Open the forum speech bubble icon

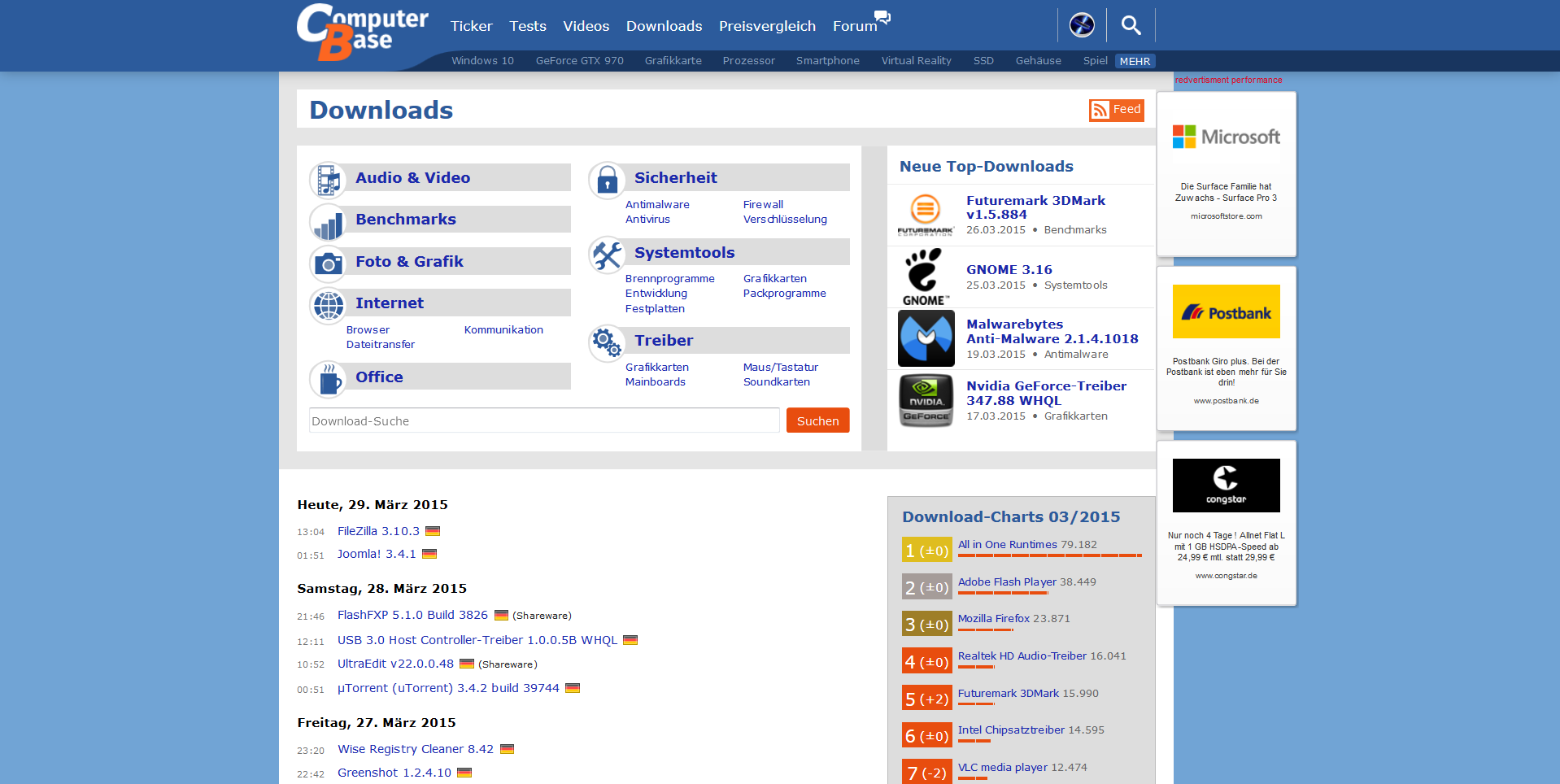click(x=882, y=17)
